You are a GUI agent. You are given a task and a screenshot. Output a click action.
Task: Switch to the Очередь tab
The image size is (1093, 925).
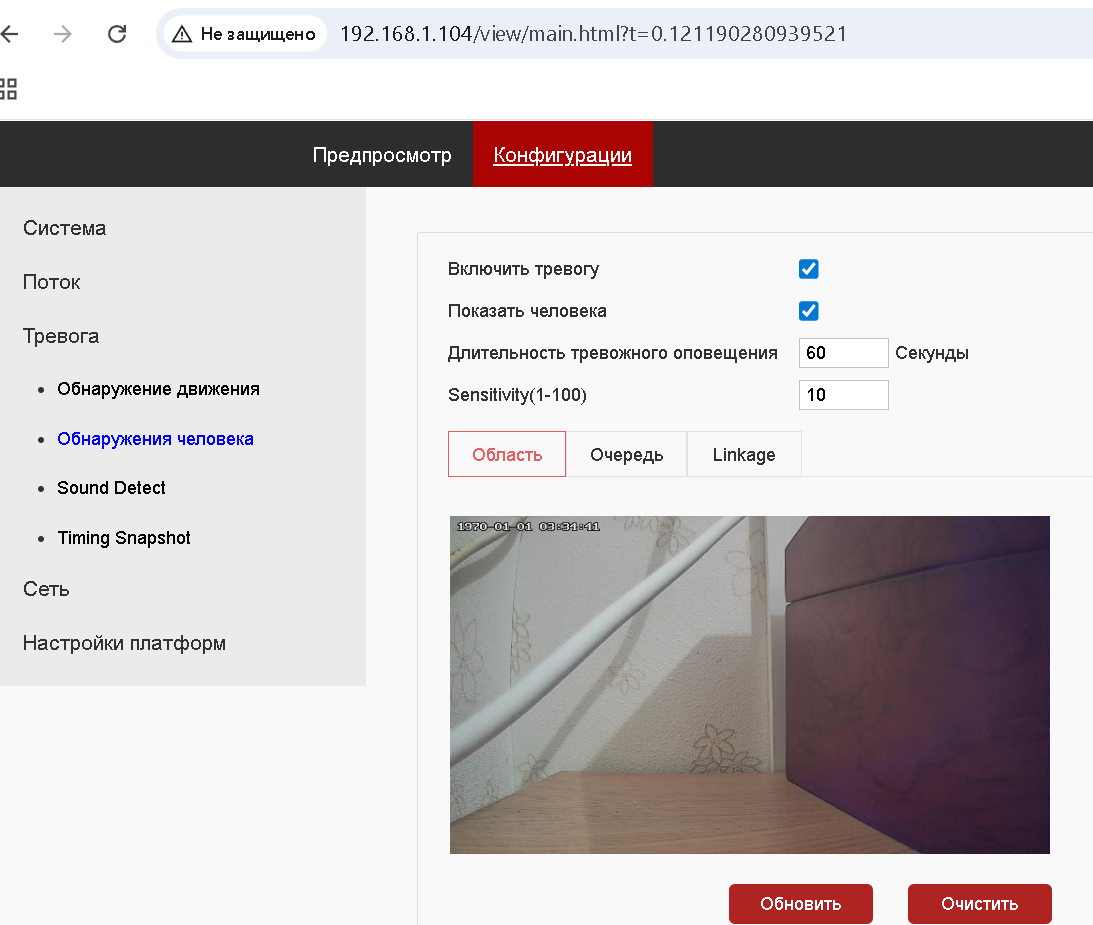[x=627, y=454]
